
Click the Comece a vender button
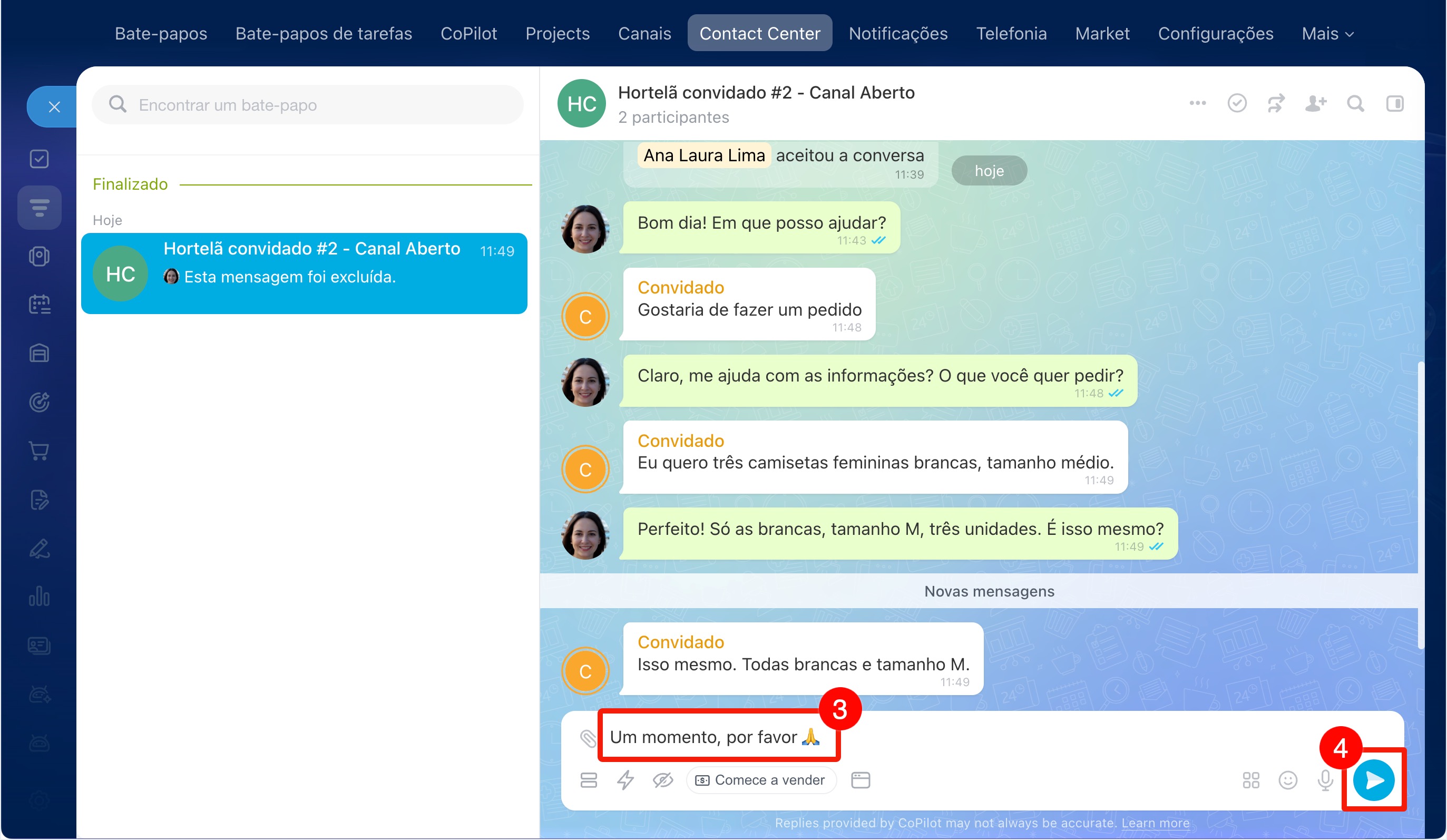click(761, 780)
